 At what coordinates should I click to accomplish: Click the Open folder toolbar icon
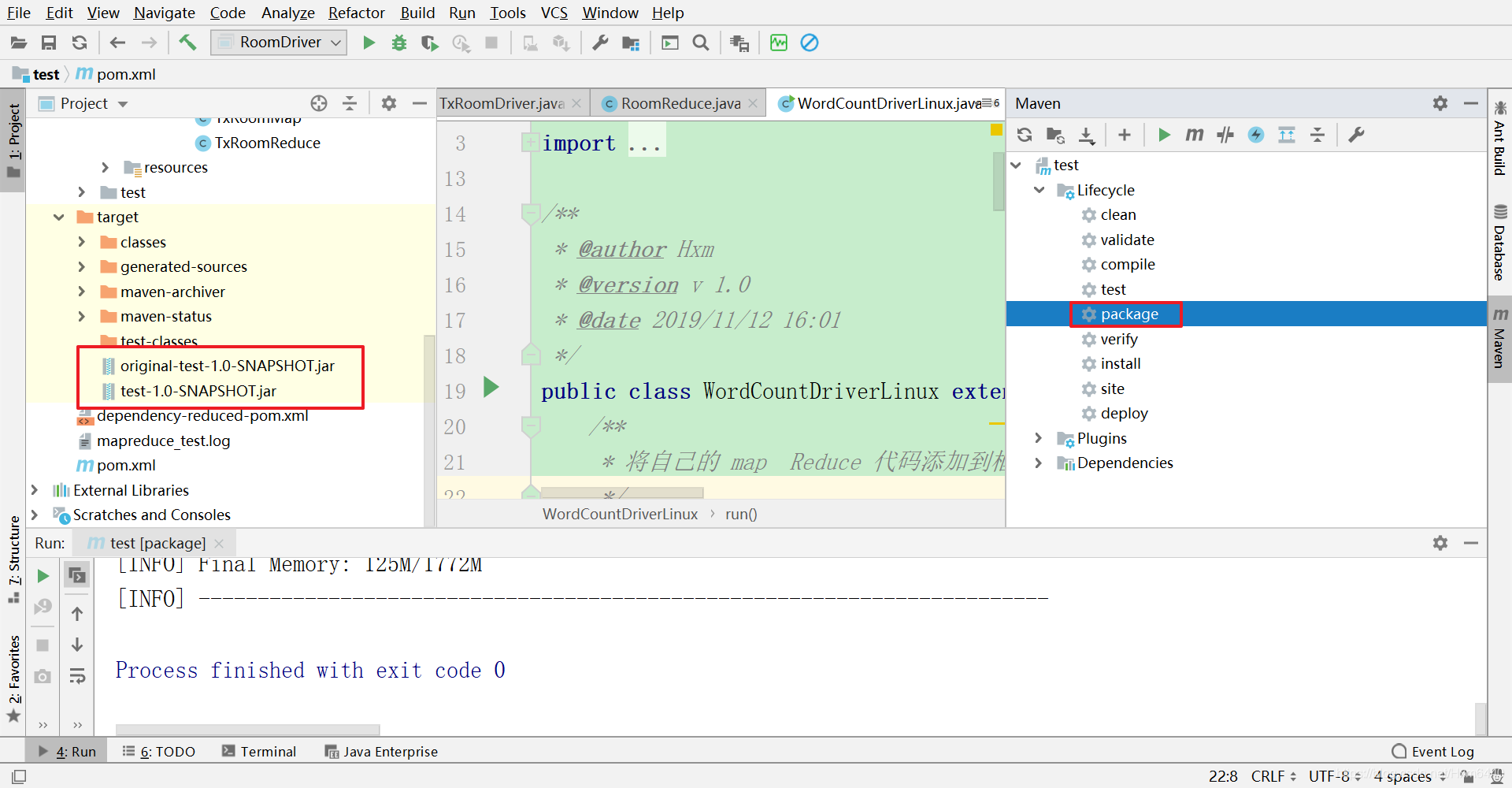pyautogui.click(x=18, y=43)
